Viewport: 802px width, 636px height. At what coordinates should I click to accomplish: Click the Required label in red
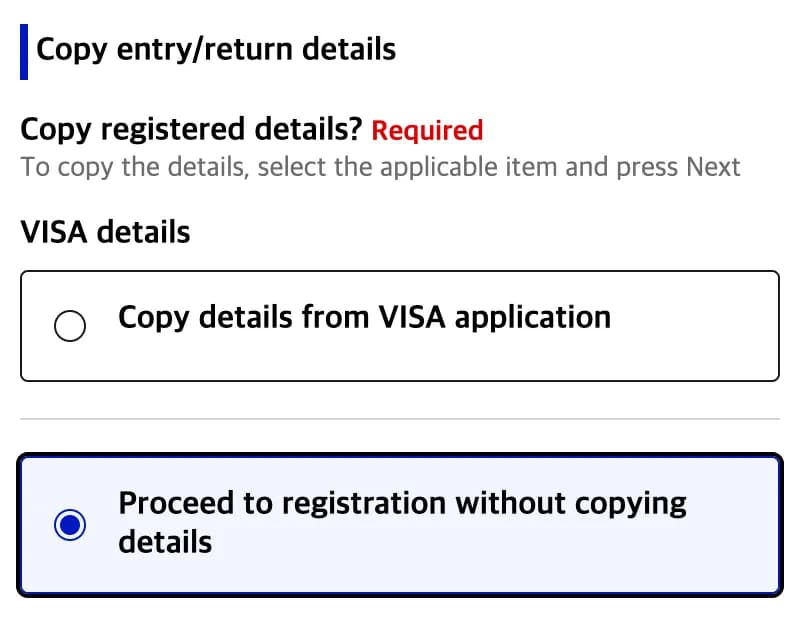click(x=427, y=130)
